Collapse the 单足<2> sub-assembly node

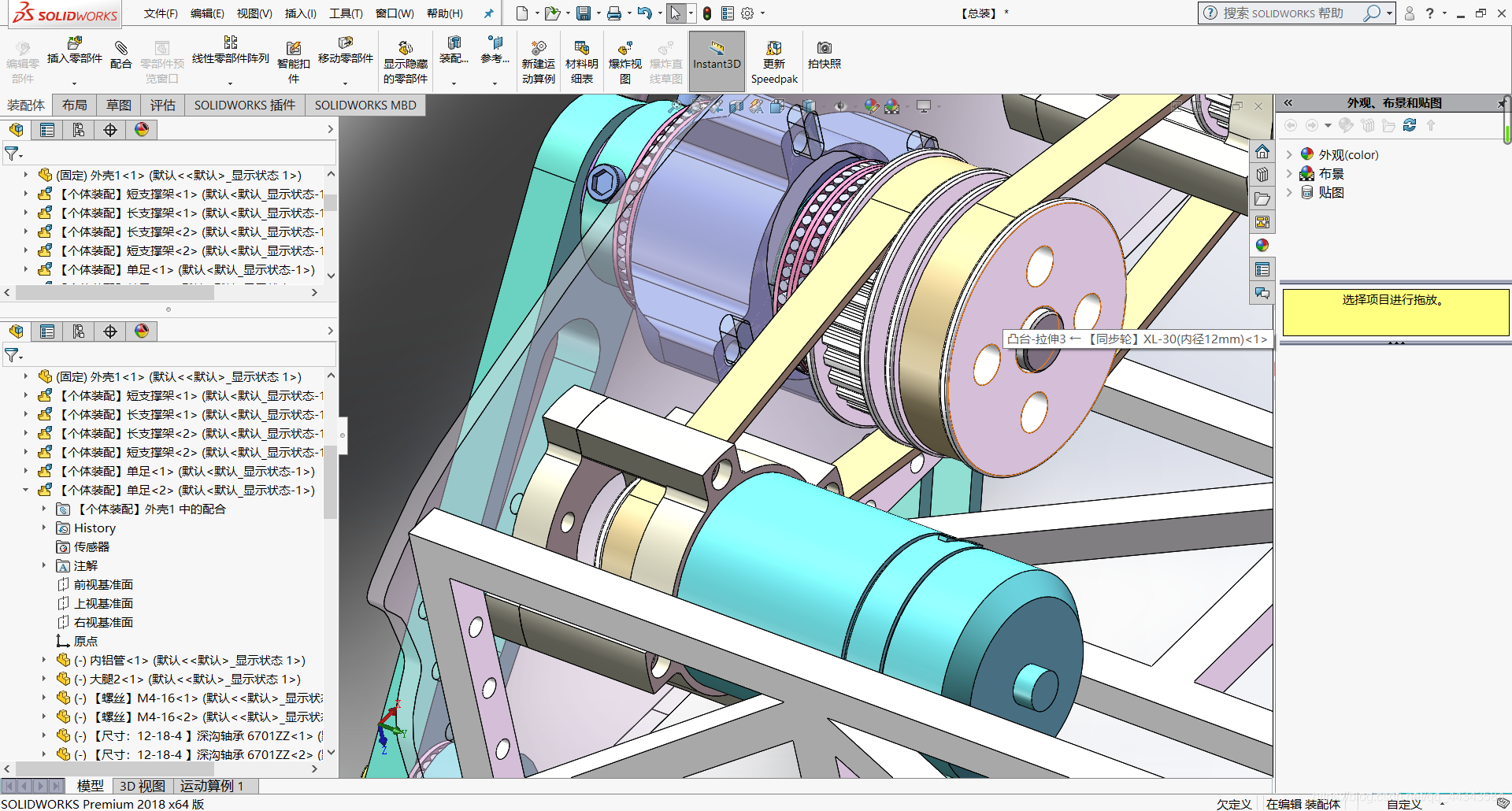tap(25, 491)
